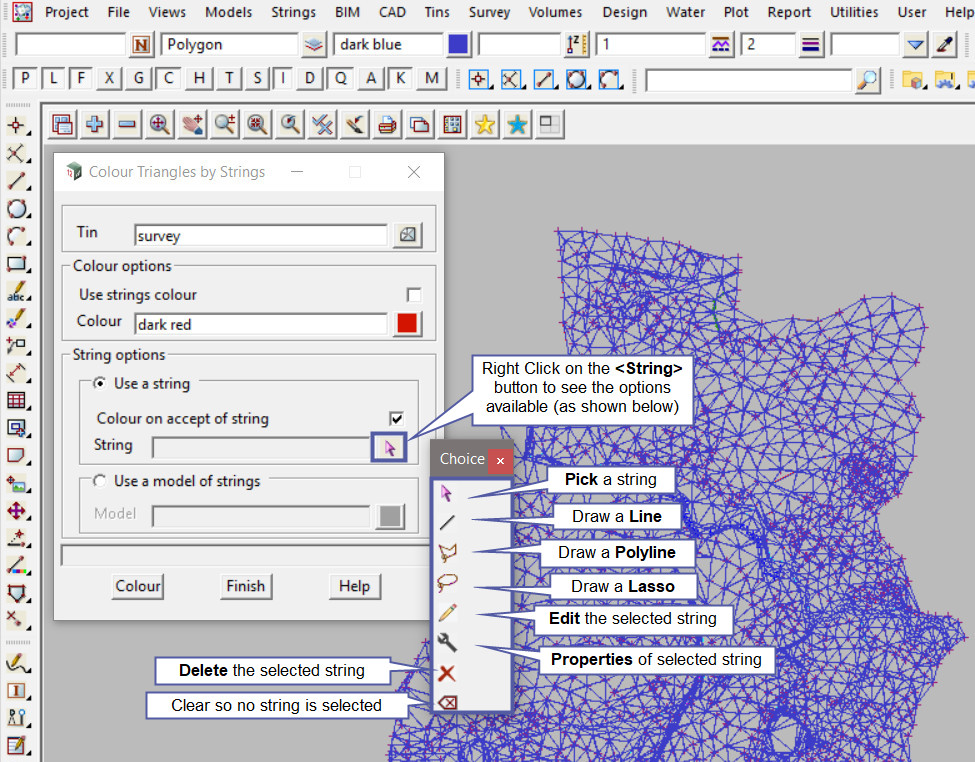Open the Tins menu
Screen dimensions: 975x762
coord(436,12)
